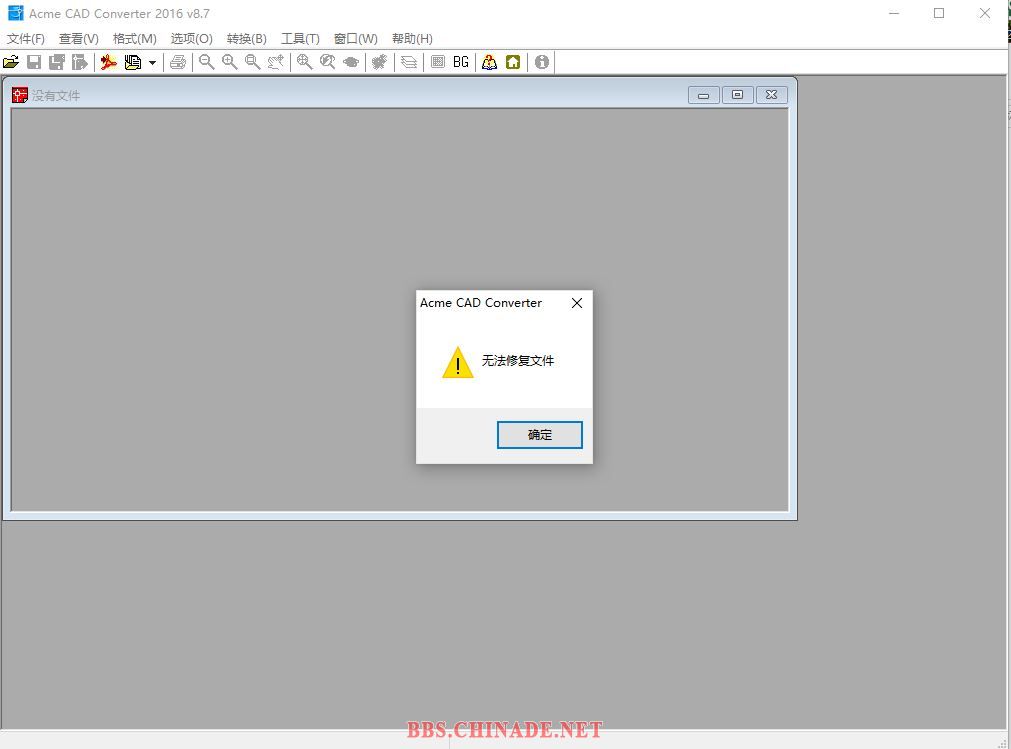This screenshot has height=749, width=1011.
Task: Open the 工具(T) menu
Action: click(x=300, y=39)
